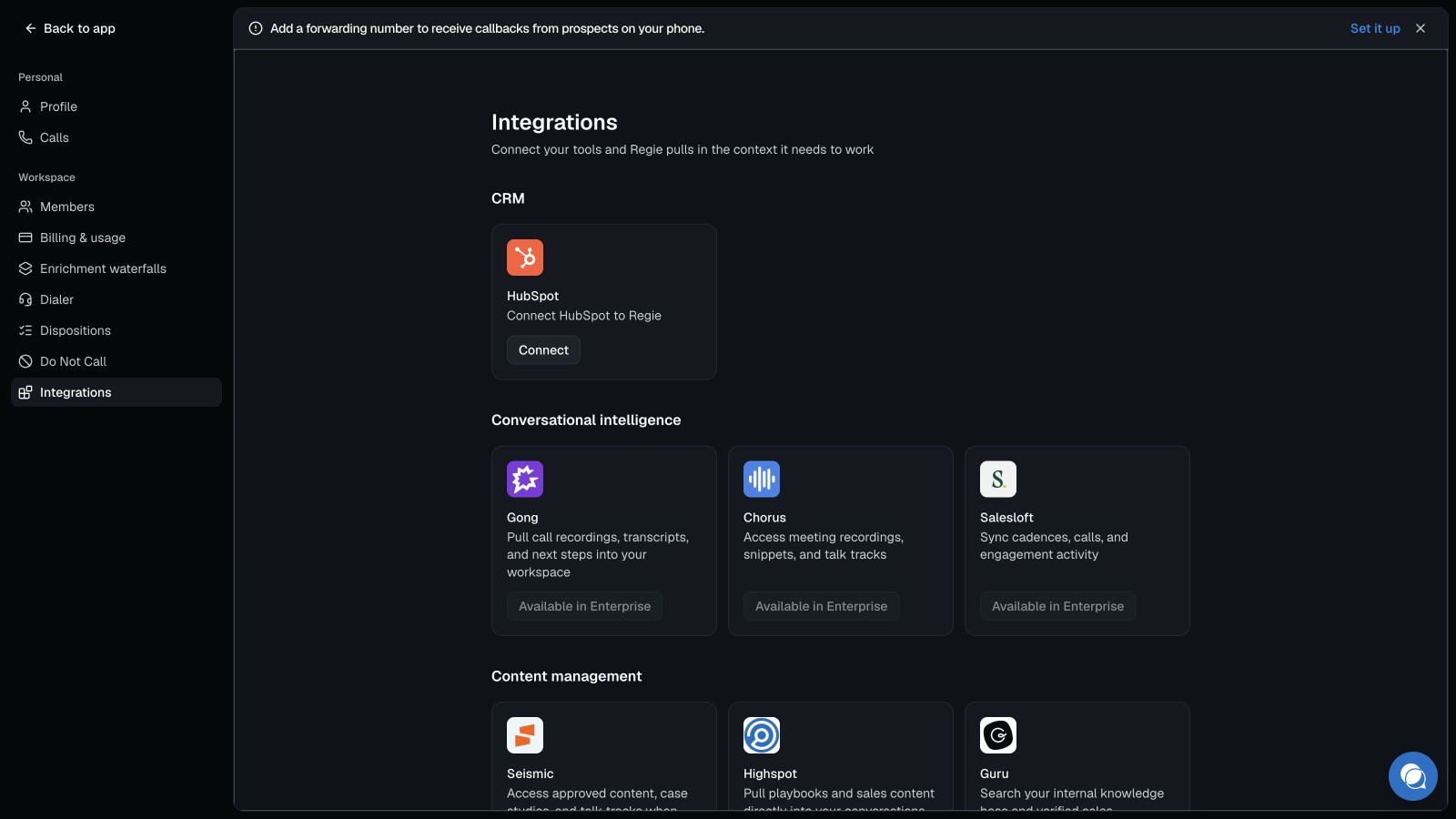This screenshot has height=819, width=1456.
Task: Dismiss the forwarding number banner
Action: [1421, 28]
